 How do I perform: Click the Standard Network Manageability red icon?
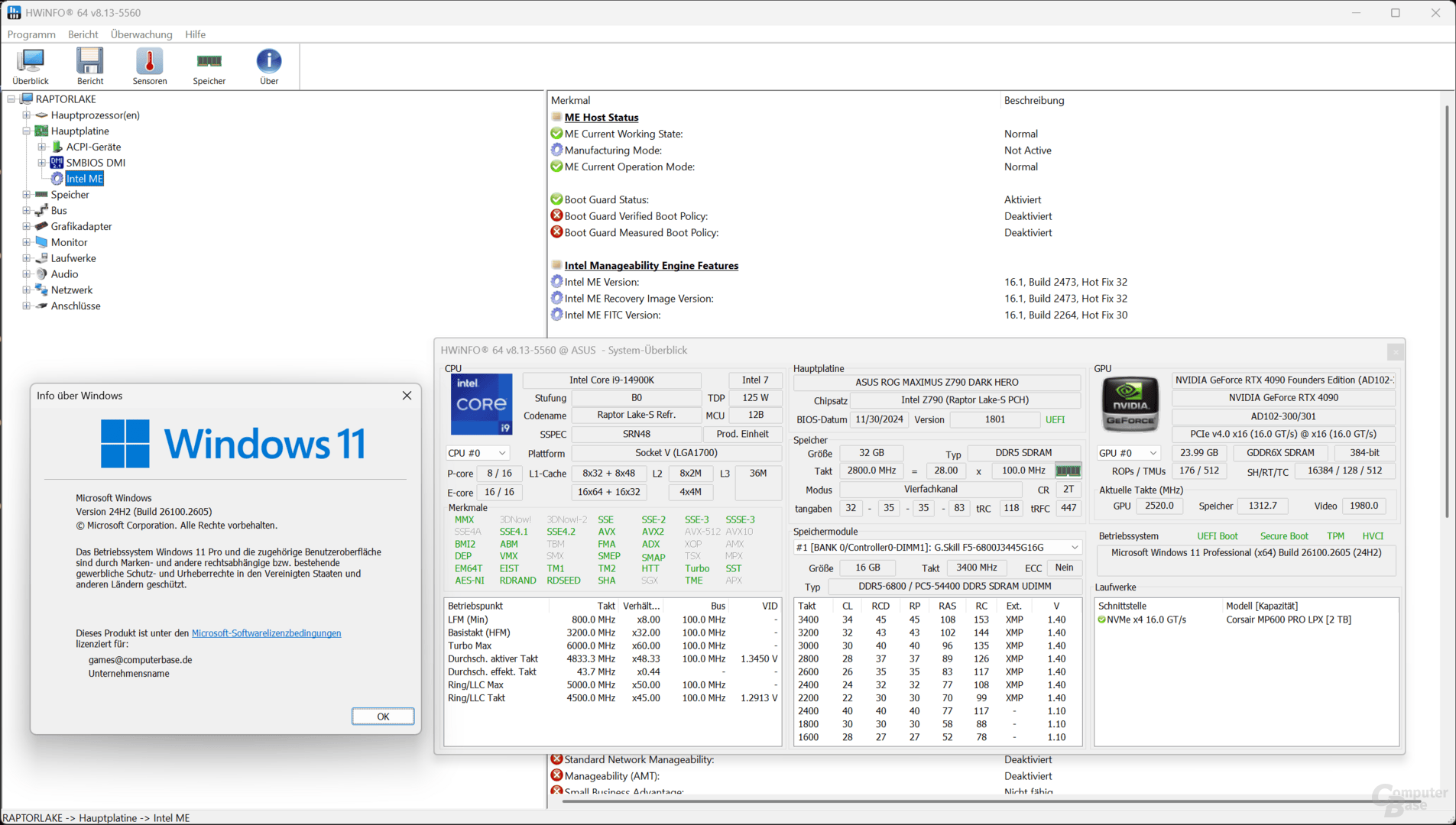[x=556, y=759]
